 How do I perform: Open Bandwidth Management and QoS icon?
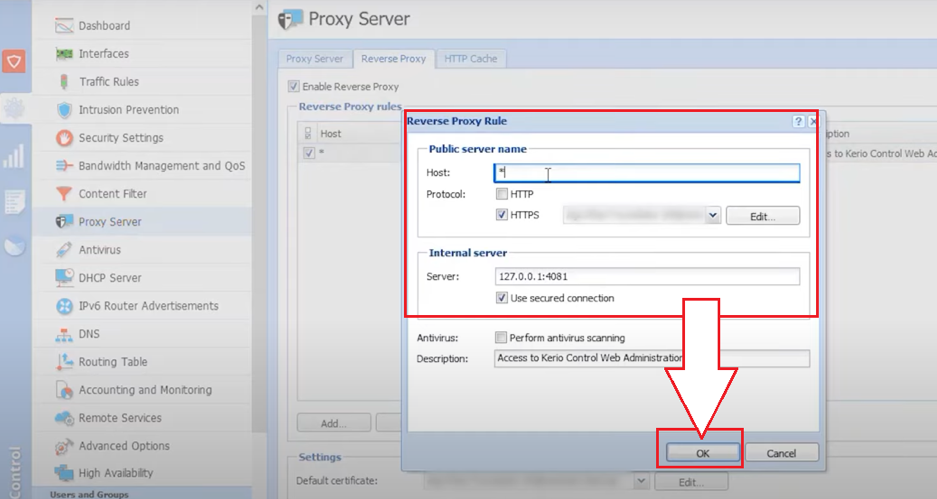point(64,166)
